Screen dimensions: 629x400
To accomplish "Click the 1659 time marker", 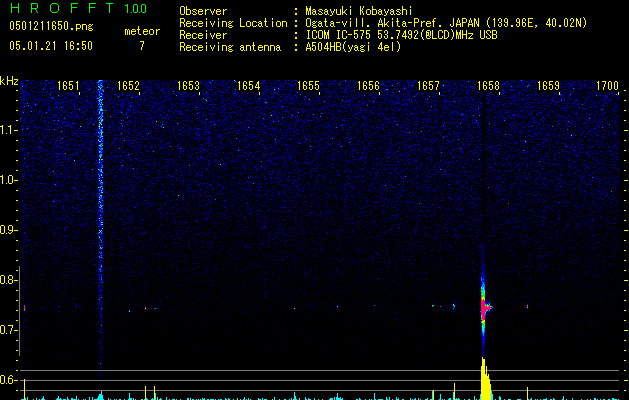I will tap(548, 86).
